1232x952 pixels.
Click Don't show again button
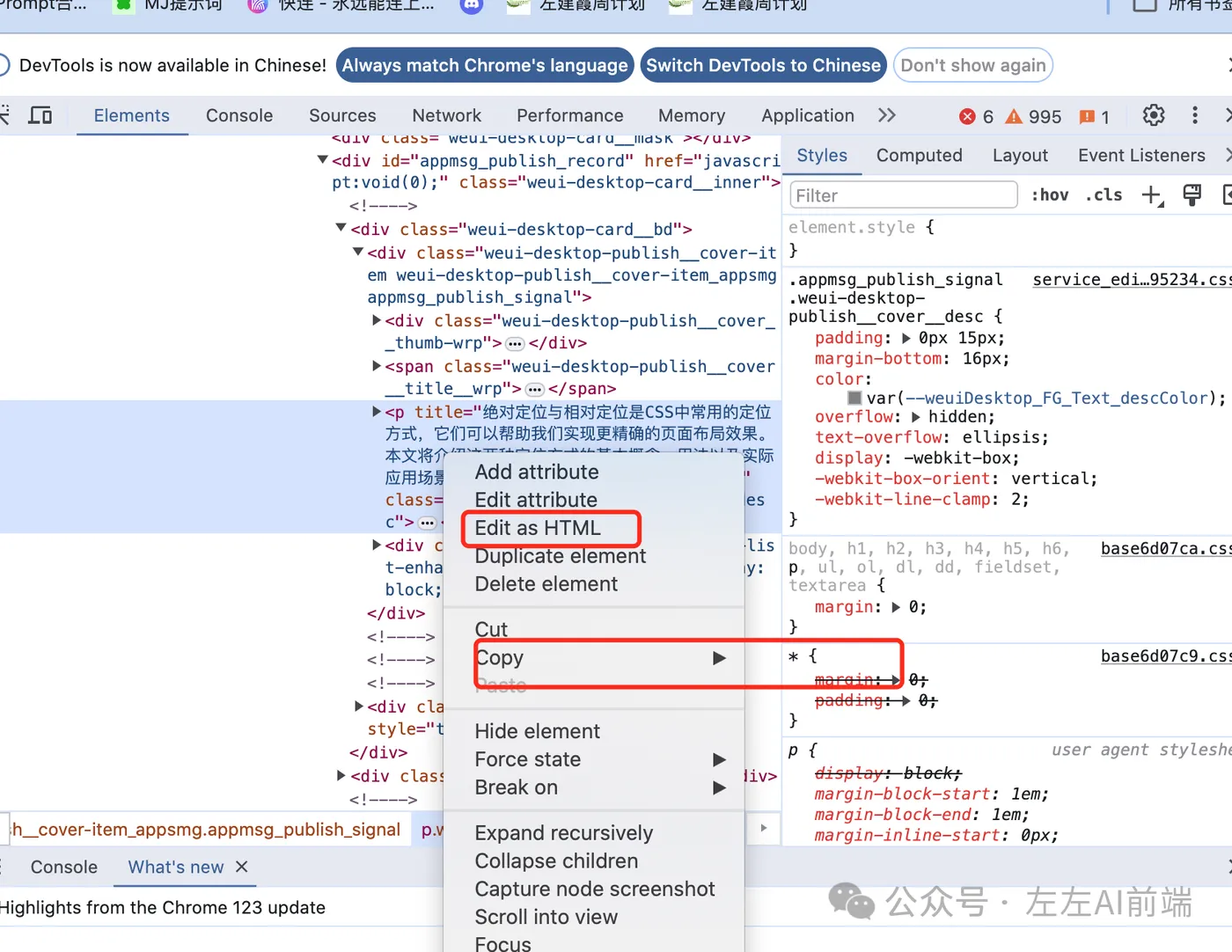(x=973, y=65)
